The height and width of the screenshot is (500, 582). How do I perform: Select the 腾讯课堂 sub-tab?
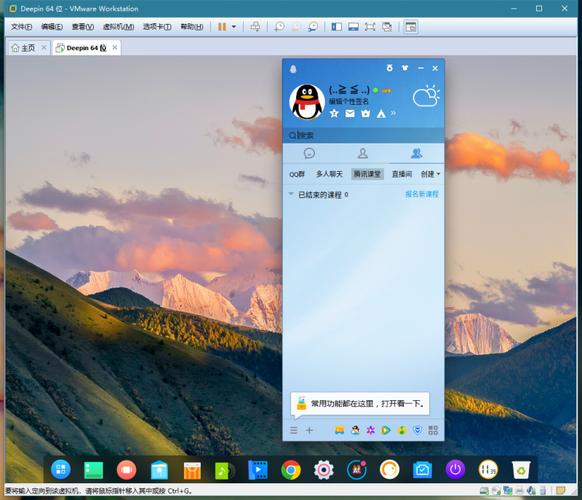pyautogui.click(x=367, y=174)
